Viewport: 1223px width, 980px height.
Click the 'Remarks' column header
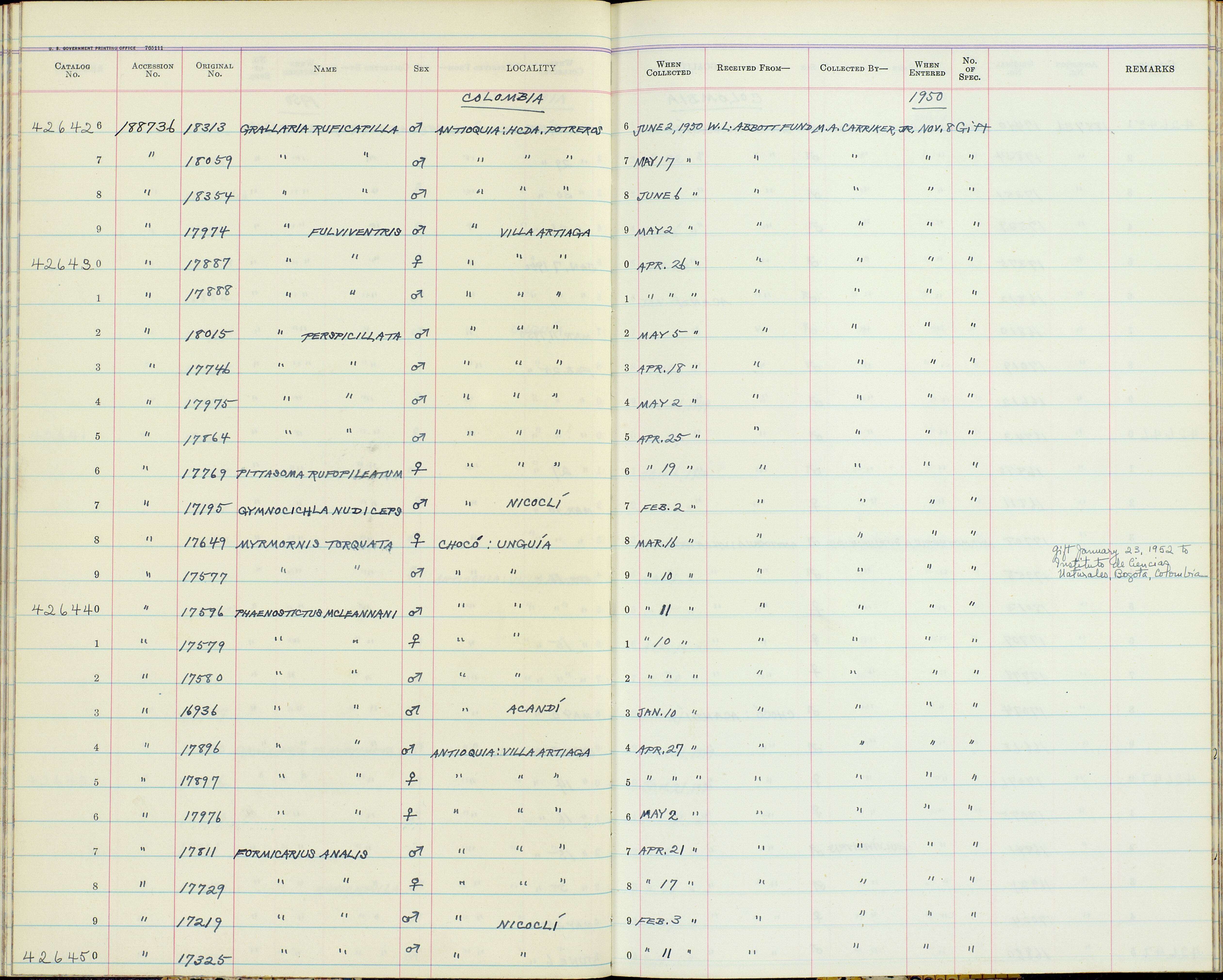[x=1150, y=69]
